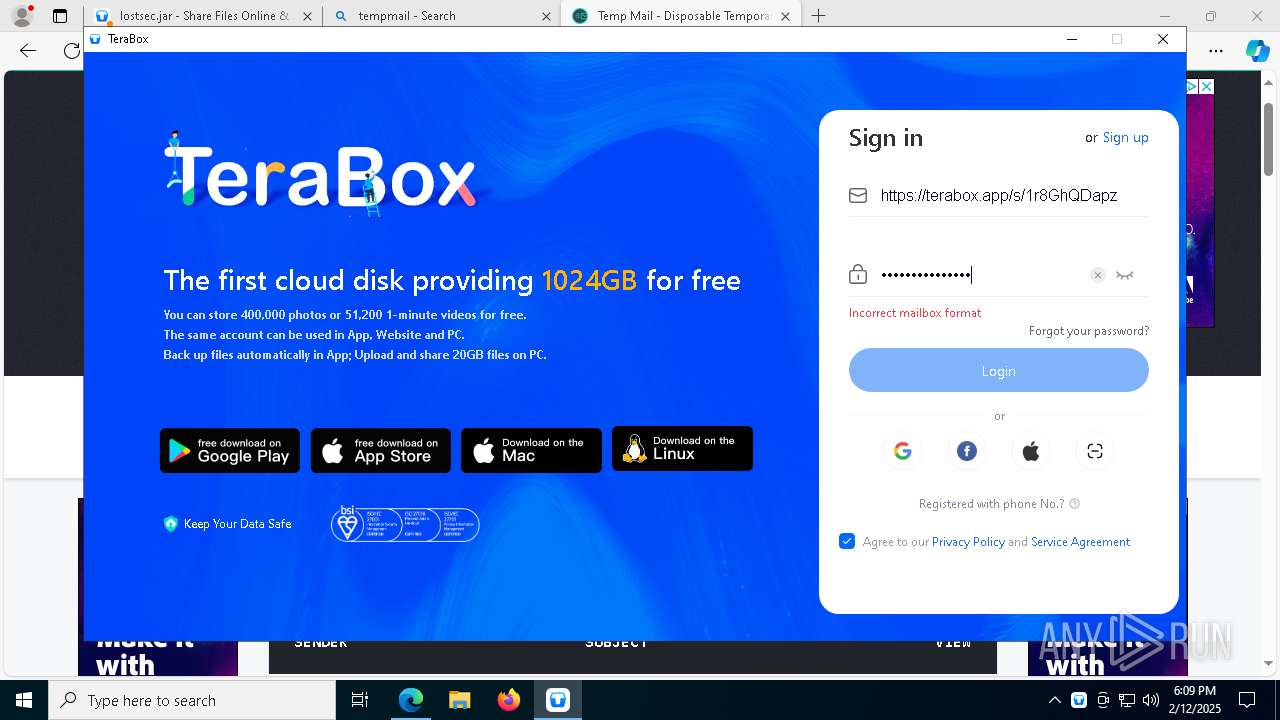Close the TeraBox window
The width and height of the screenshot is (1280, 720).
tap(1163, 39)
